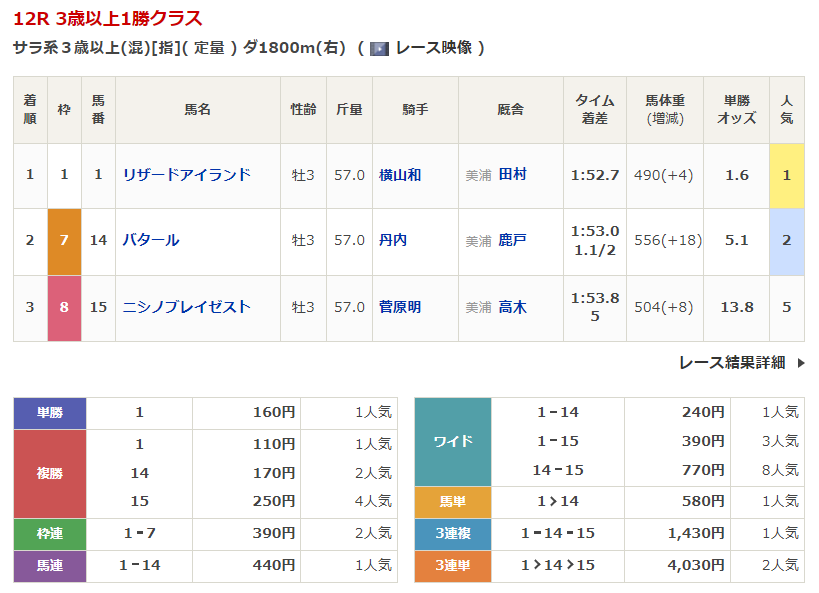Expand レース結果詳細 arrow
The image size is (819, 593).
801,363
